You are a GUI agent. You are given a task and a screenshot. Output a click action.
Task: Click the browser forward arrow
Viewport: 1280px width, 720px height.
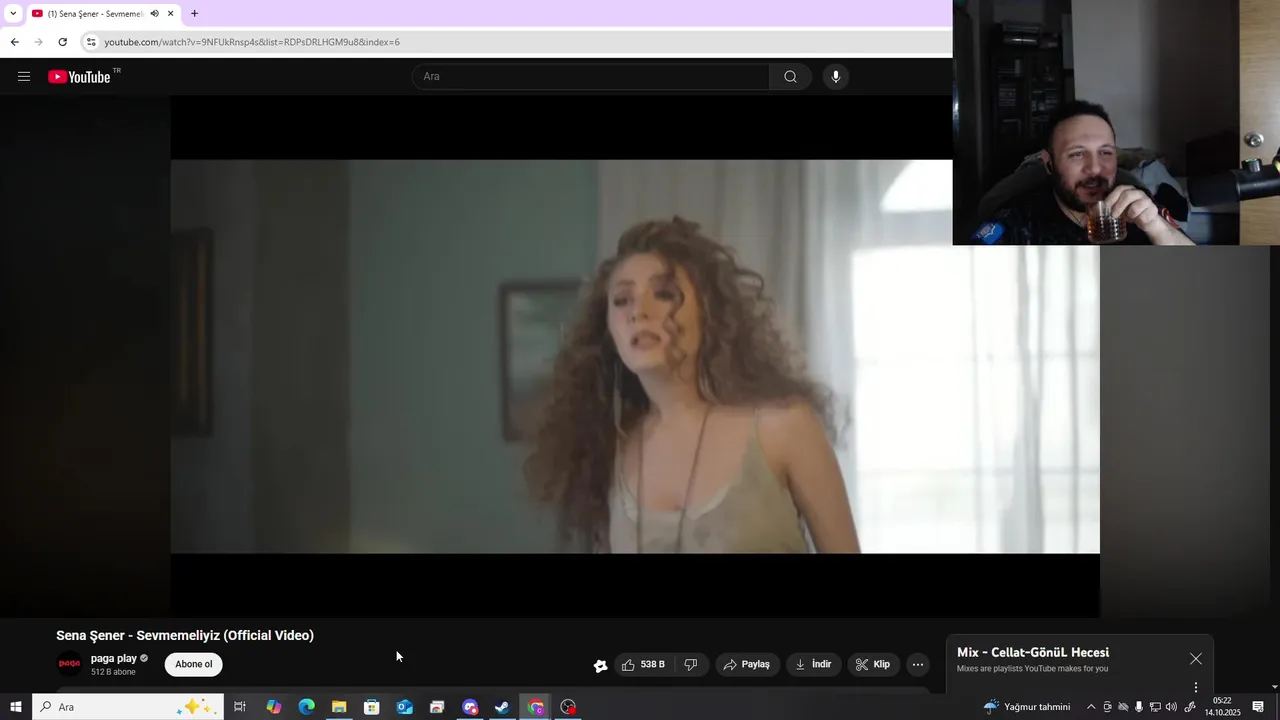click(38, 42)
